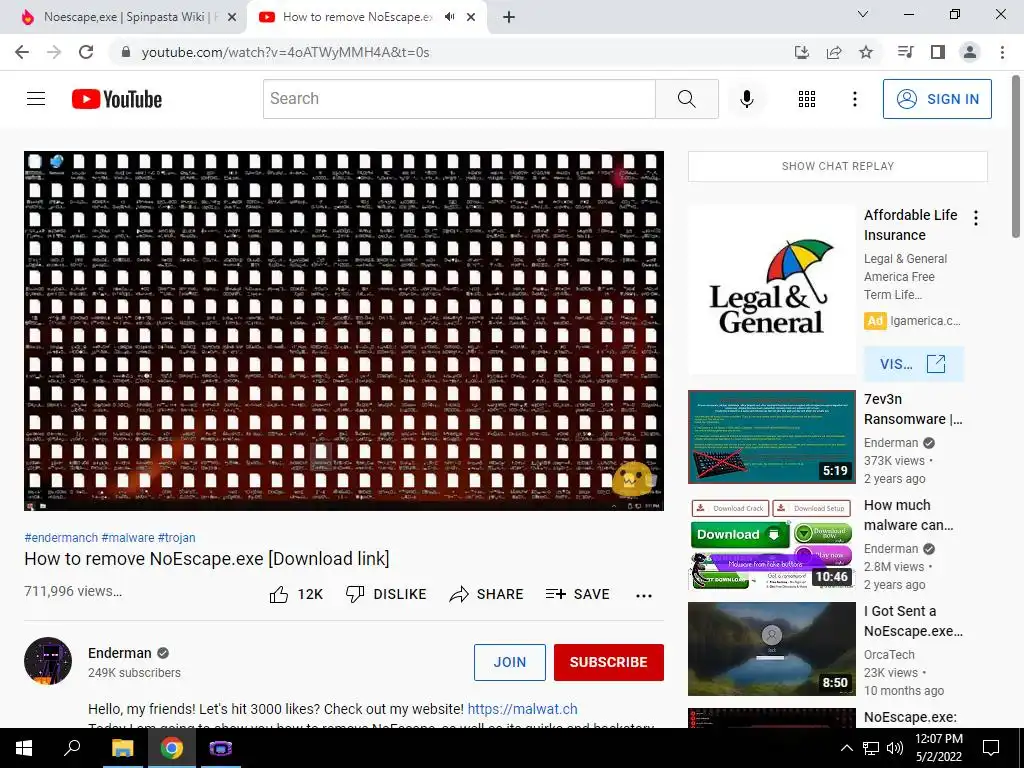
Task: Share this page from address bar
Action: pyautogui.click(x=834, y=52)
